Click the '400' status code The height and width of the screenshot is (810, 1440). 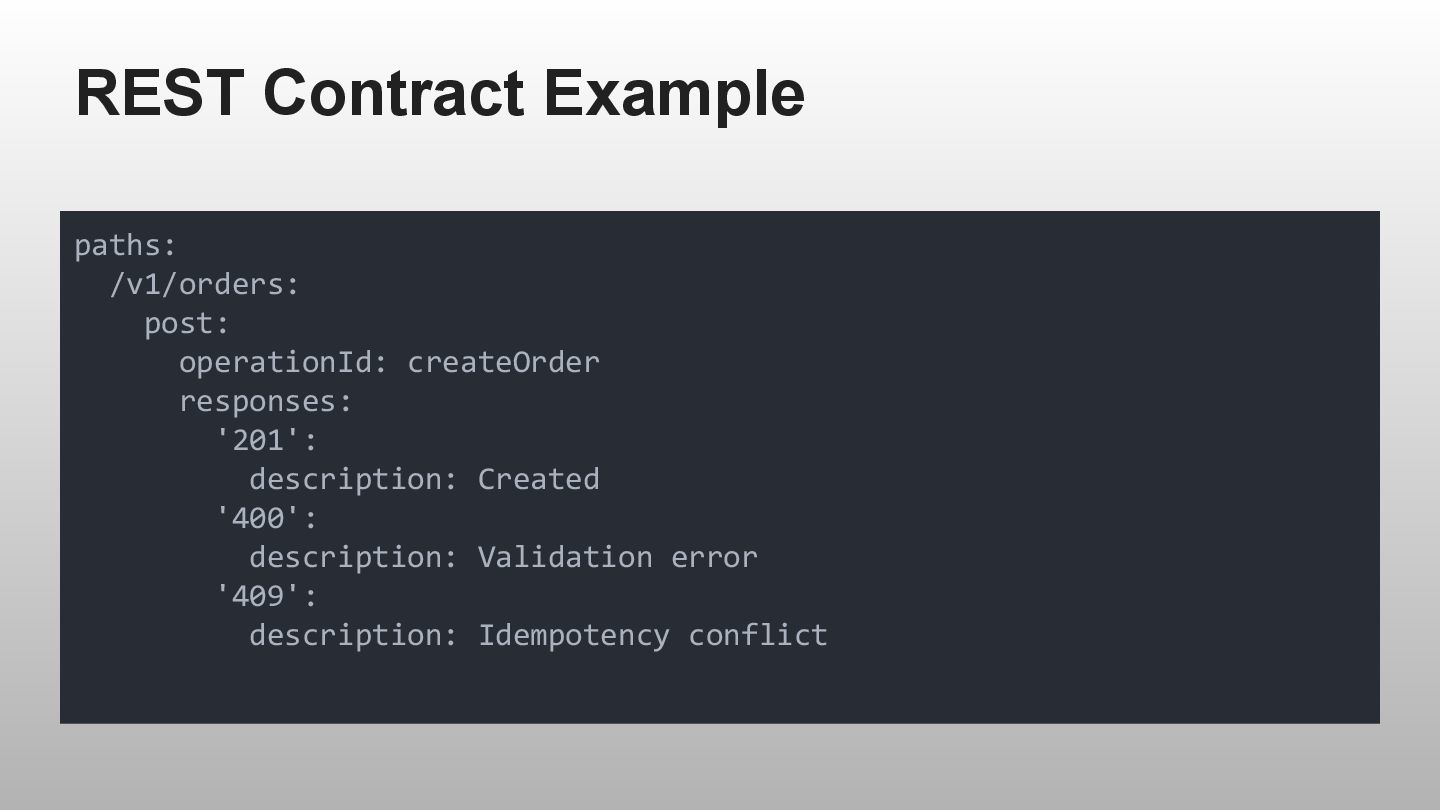(x=258, y=518)
